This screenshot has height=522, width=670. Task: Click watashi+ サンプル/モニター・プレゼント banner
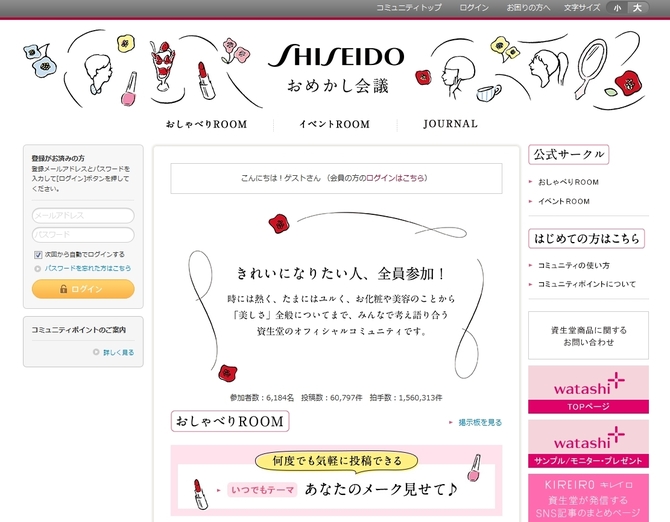coord(588,444)
